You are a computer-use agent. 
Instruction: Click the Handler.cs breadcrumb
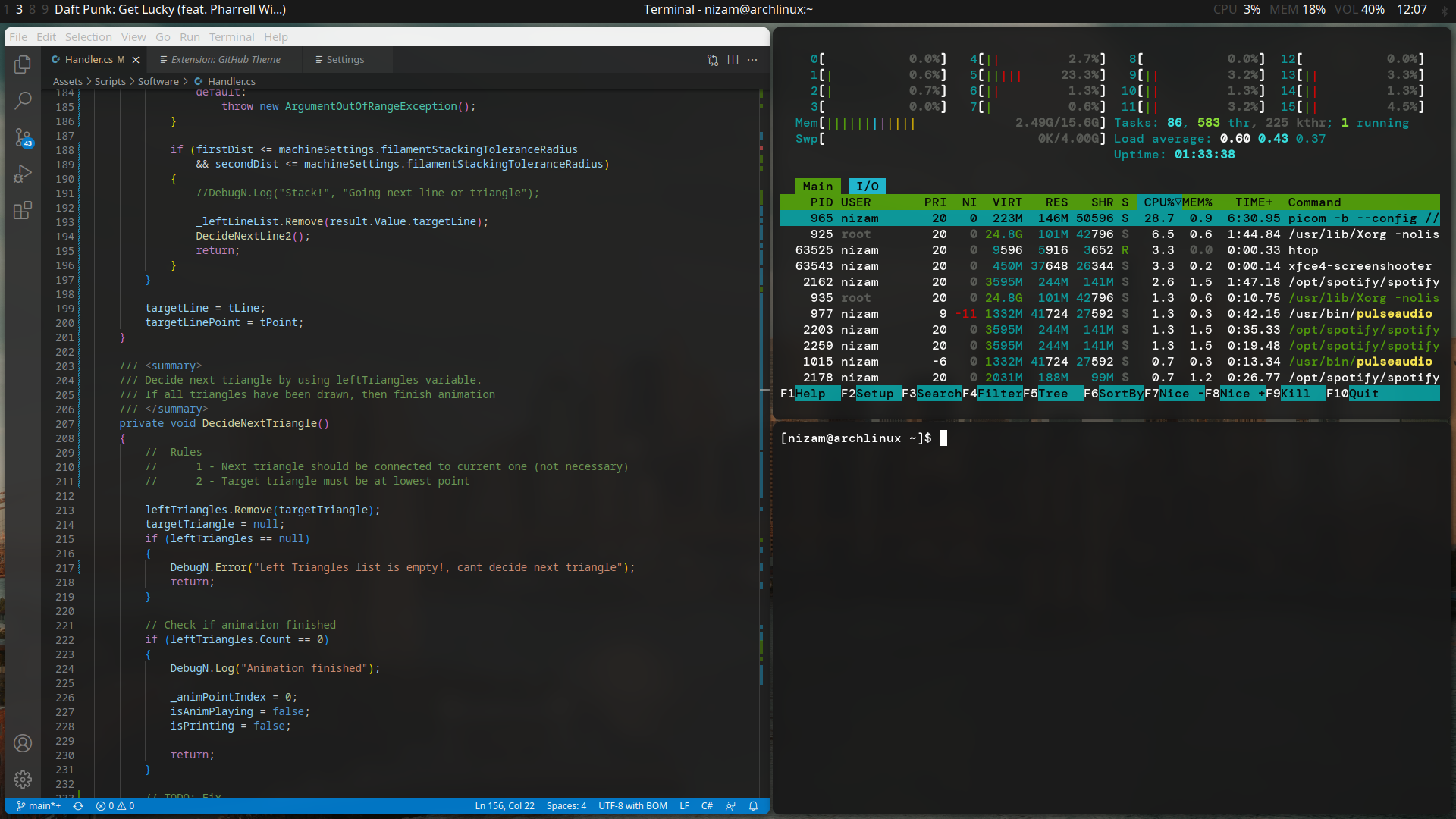tap(225, 81)
